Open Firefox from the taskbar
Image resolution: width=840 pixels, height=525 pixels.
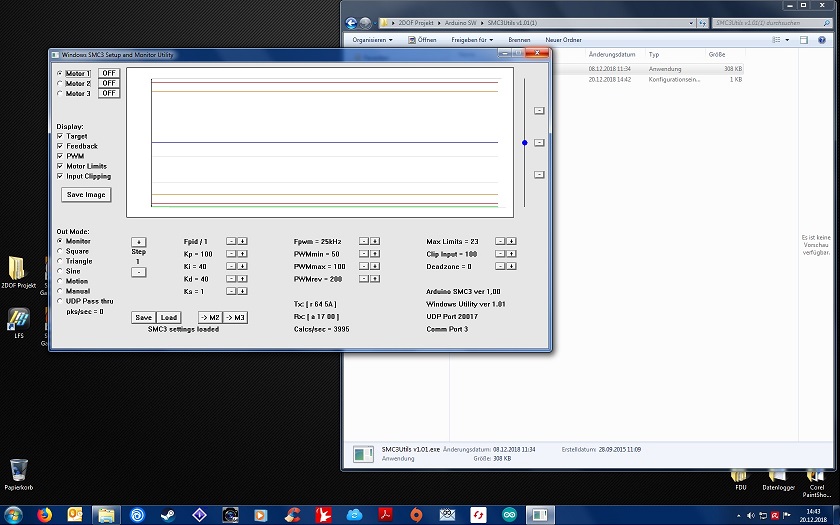pyautogui.click(x=44, y=515)
